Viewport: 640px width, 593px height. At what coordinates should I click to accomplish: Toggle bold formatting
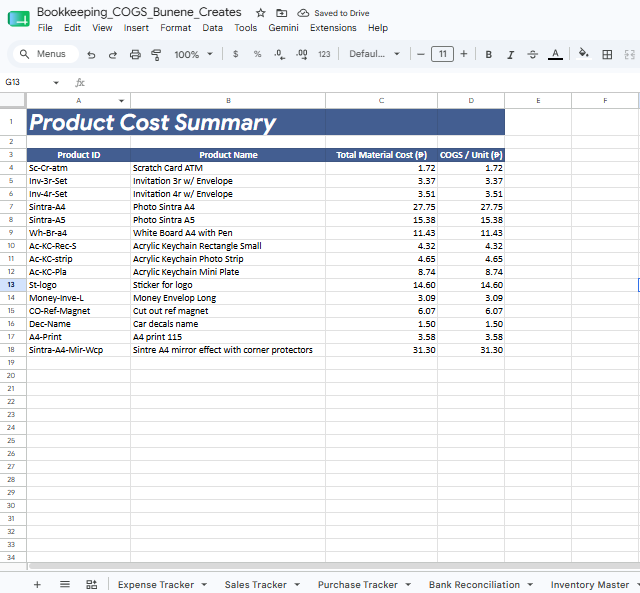coord(488,54)
